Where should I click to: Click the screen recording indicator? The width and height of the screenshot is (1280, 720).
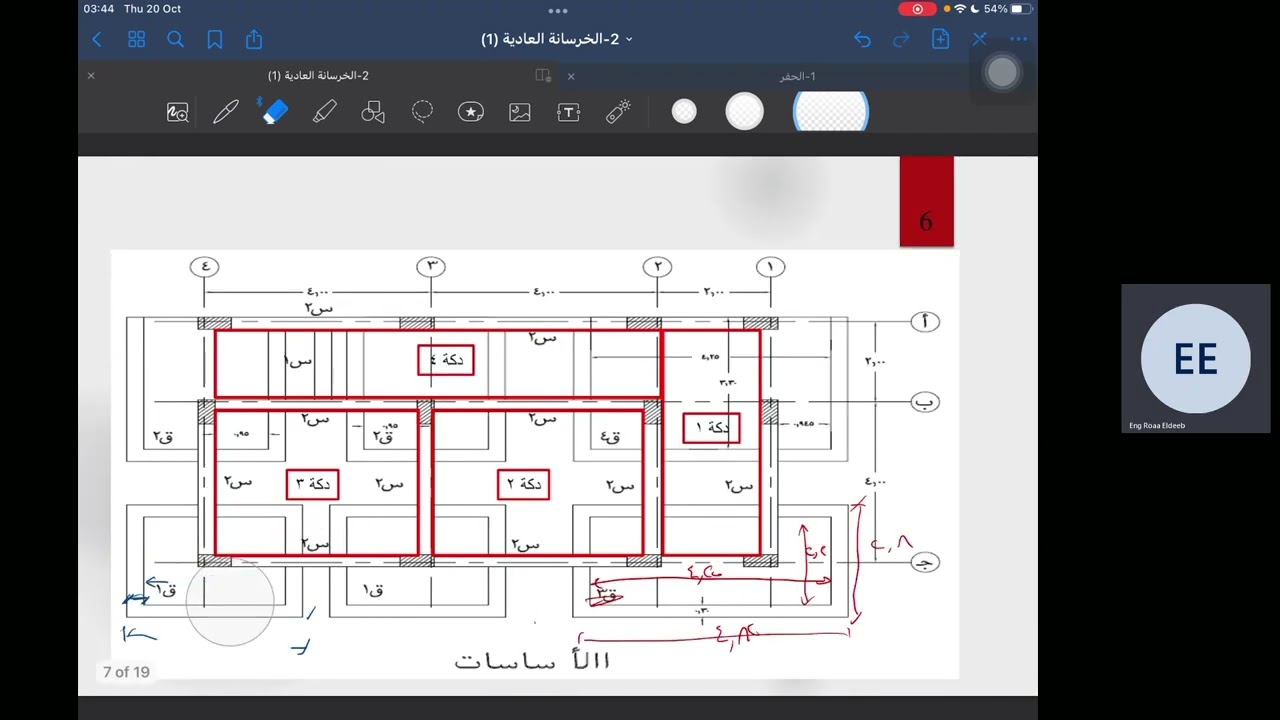917,9
